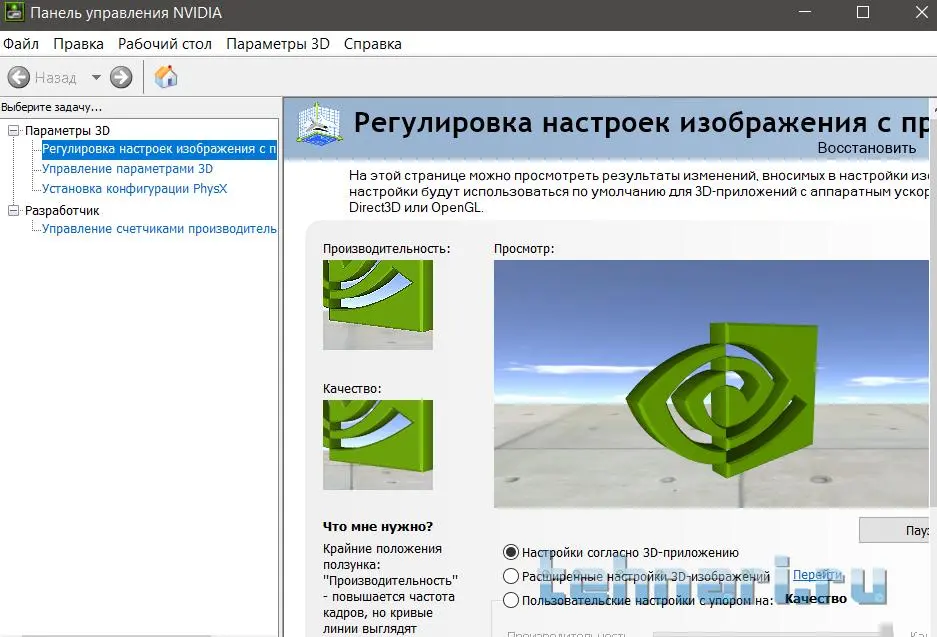Image resolution: width=937 pixels, height=637 pixels.
Task: Open the Back history dropdown arrow
Action: (x=96, y=77)
